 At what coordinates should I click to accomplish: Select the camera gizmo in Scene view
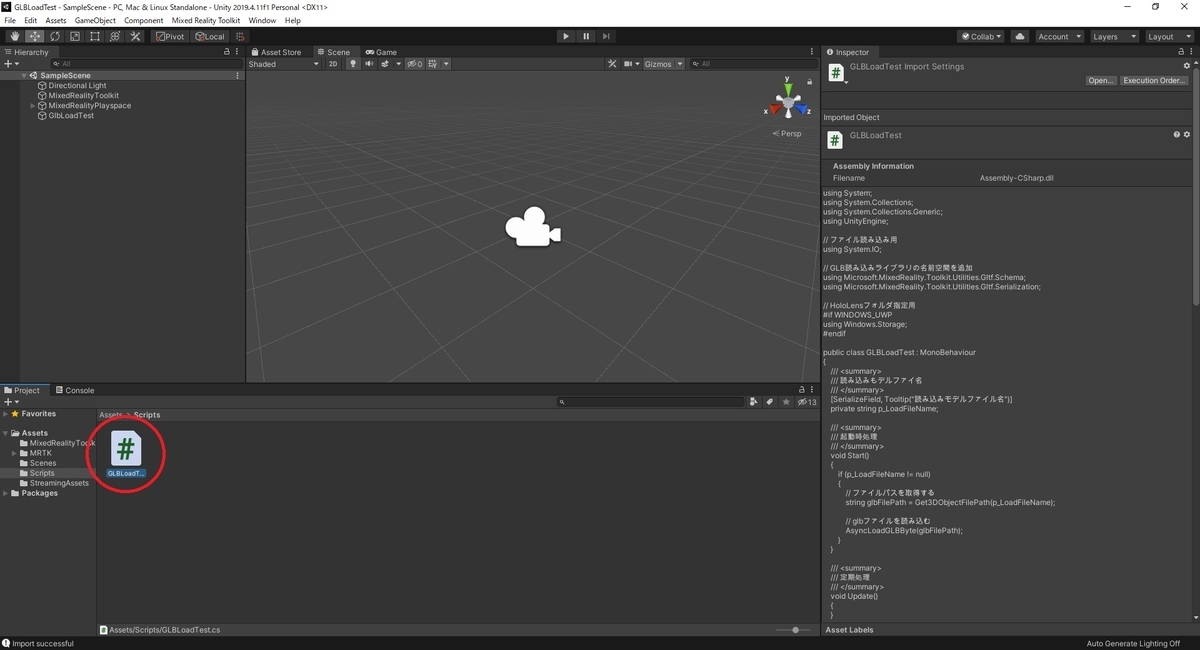coord(533,227)
